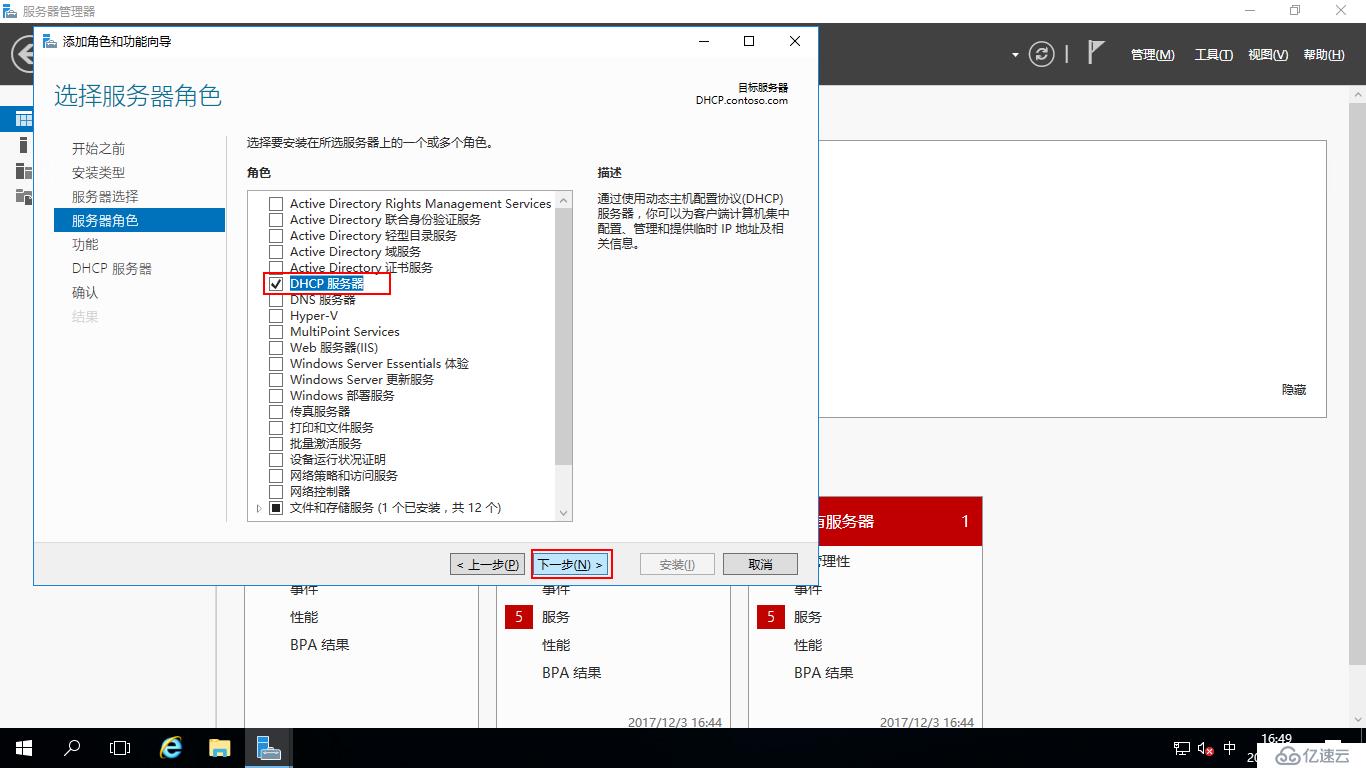The image size is (1366, 768).
Task: Click the DHCP.contoso.com target server text
Action: [742, 100]
